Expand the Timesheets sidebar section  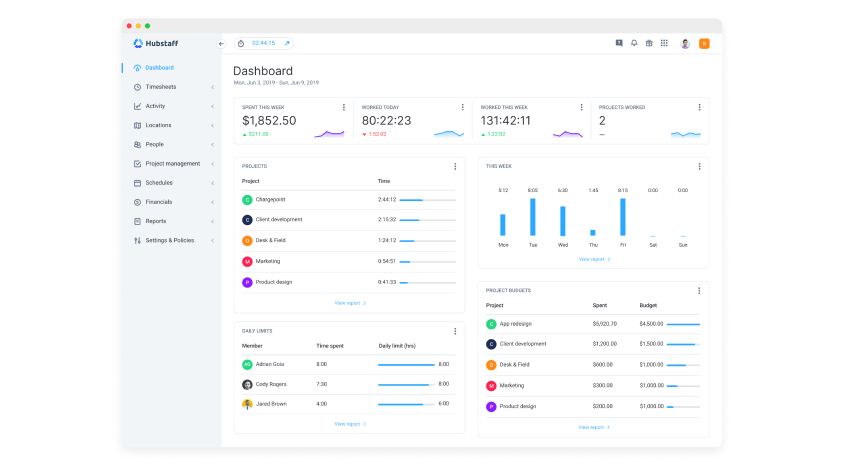point(212,87)
